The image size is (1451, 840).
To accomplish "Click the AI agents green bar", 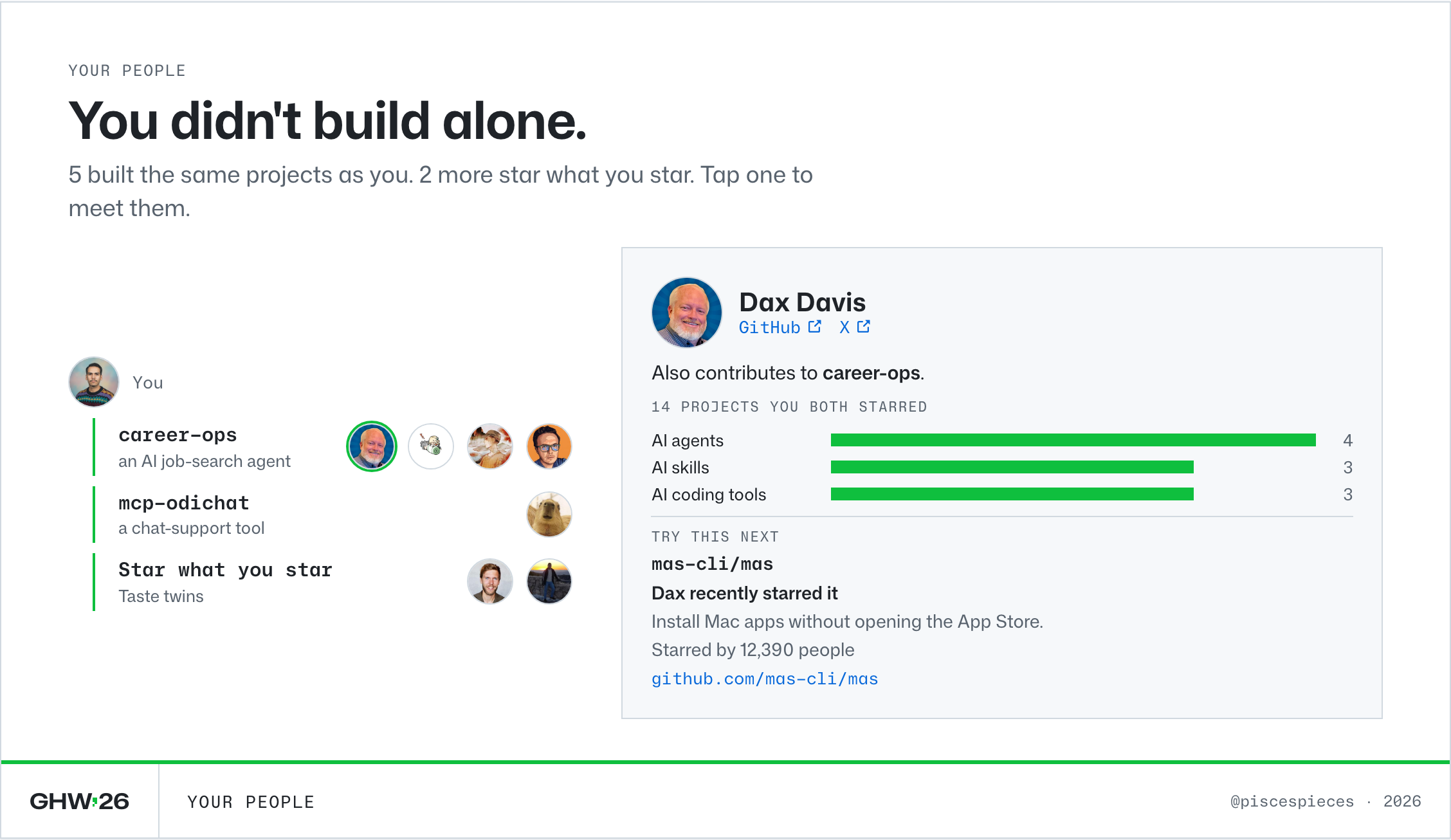I will [1073, 440].
